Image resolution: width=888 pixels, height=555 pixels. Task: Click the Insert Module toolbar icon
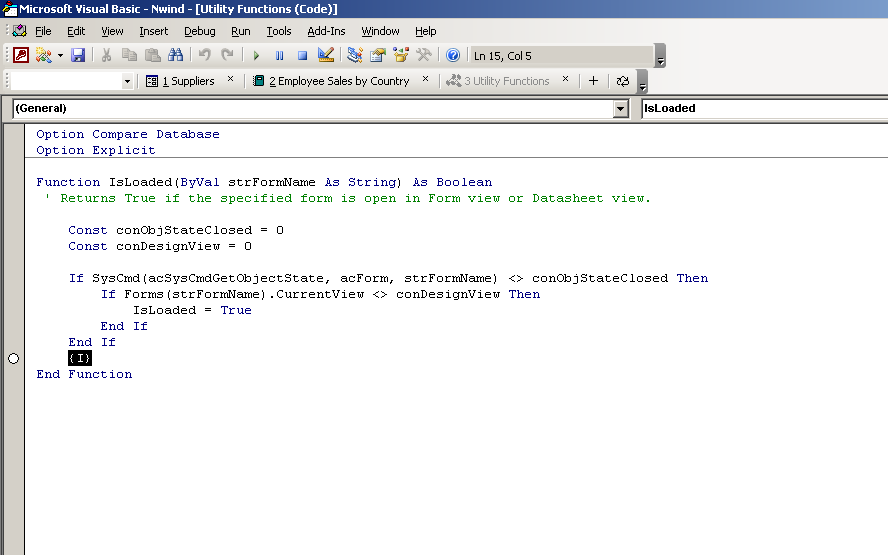[43, 55]
